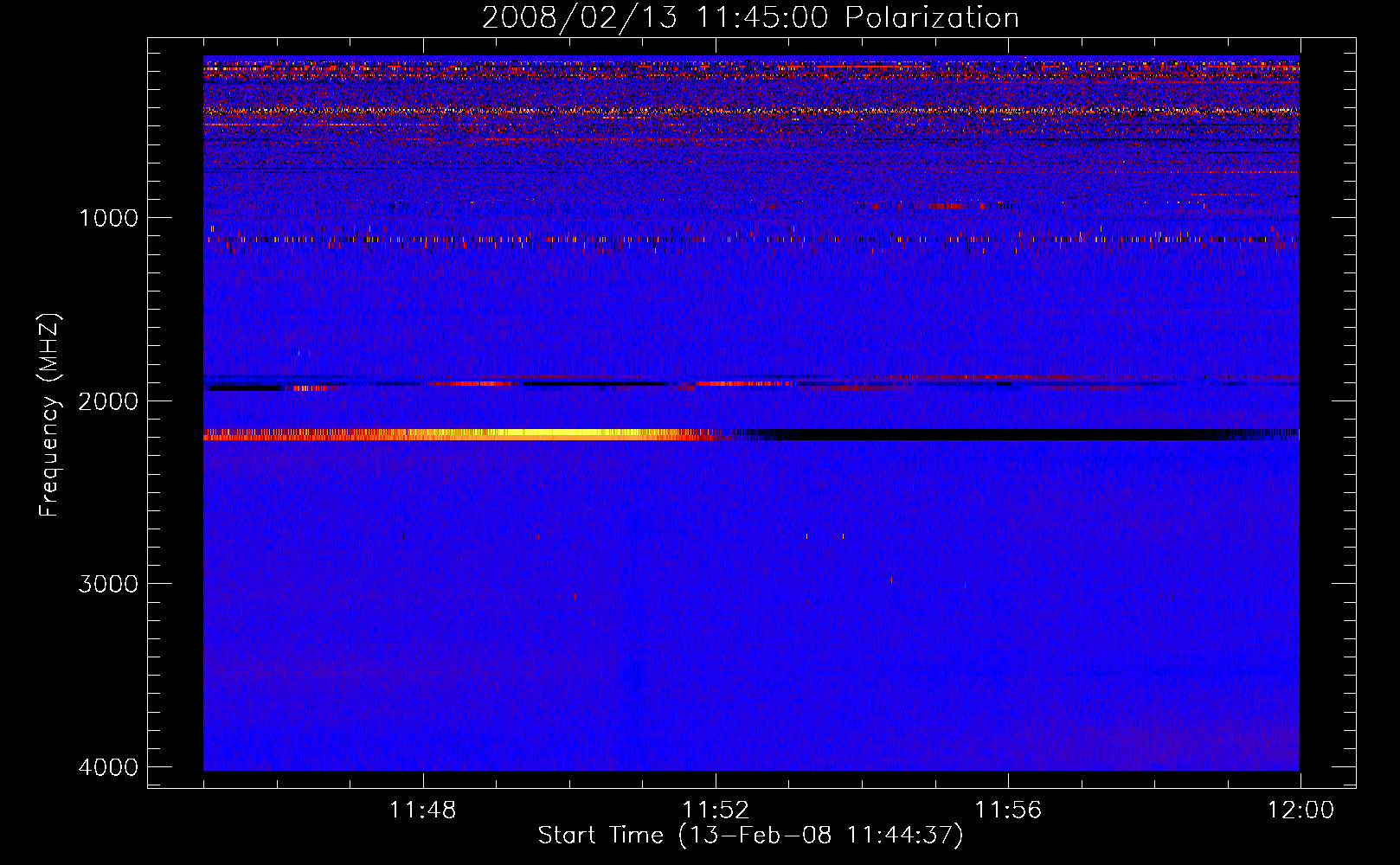Select the "Frequency (MHZ)" axis label
Viewport: 1400px width, 865px height.
50,415
